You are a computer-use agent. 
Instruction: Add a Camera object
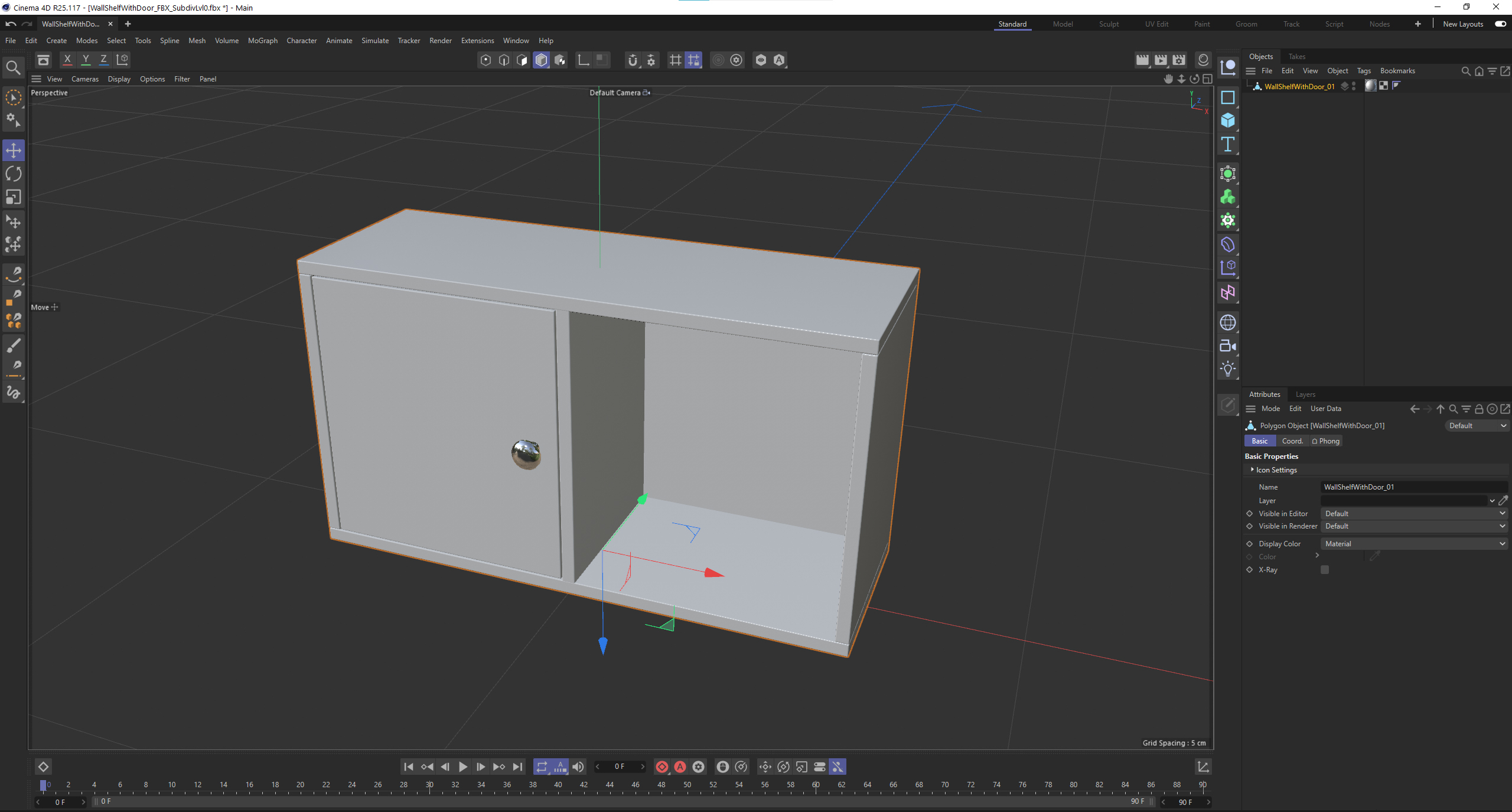pyautogui.click(x=1228, y=346)
